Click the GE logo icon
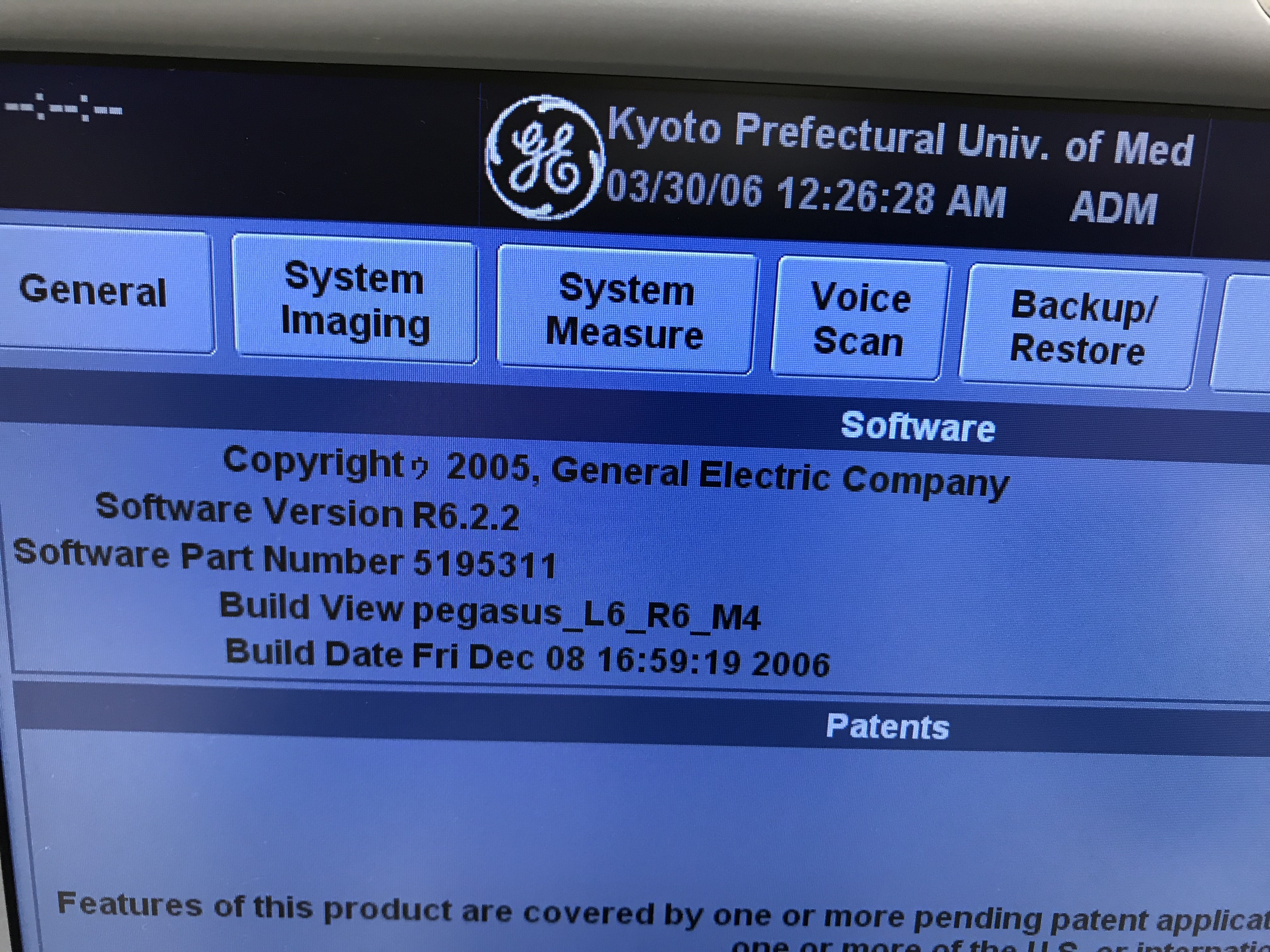The width and height of the screenshot is (1270, 952). point(544,158)
